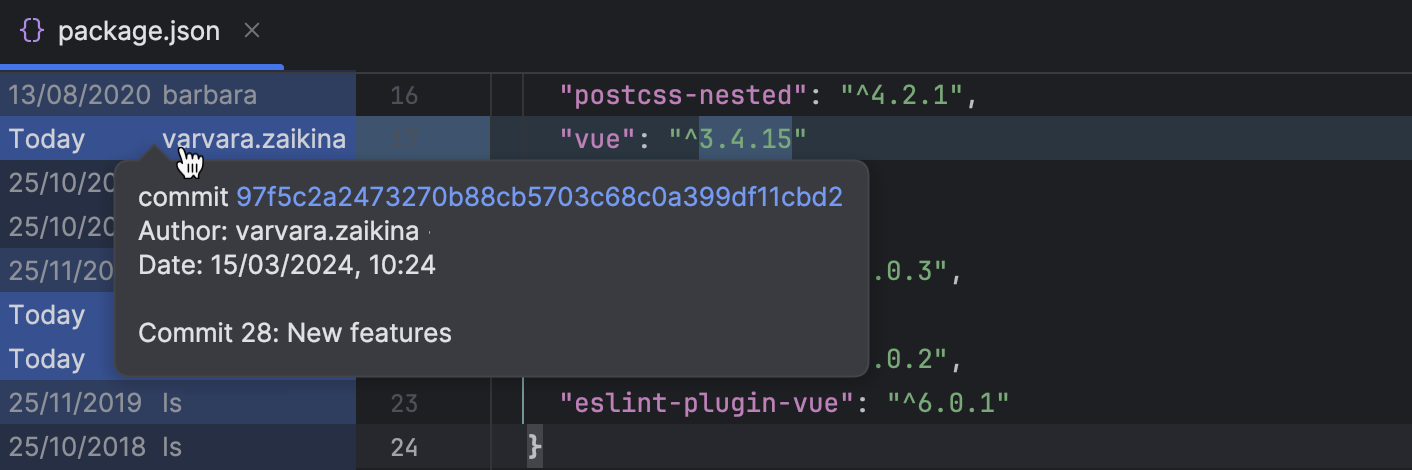Viewport: 1412px width, 470px height.
Task: Click the closing brace on line 24
Action: pos(534,447)
